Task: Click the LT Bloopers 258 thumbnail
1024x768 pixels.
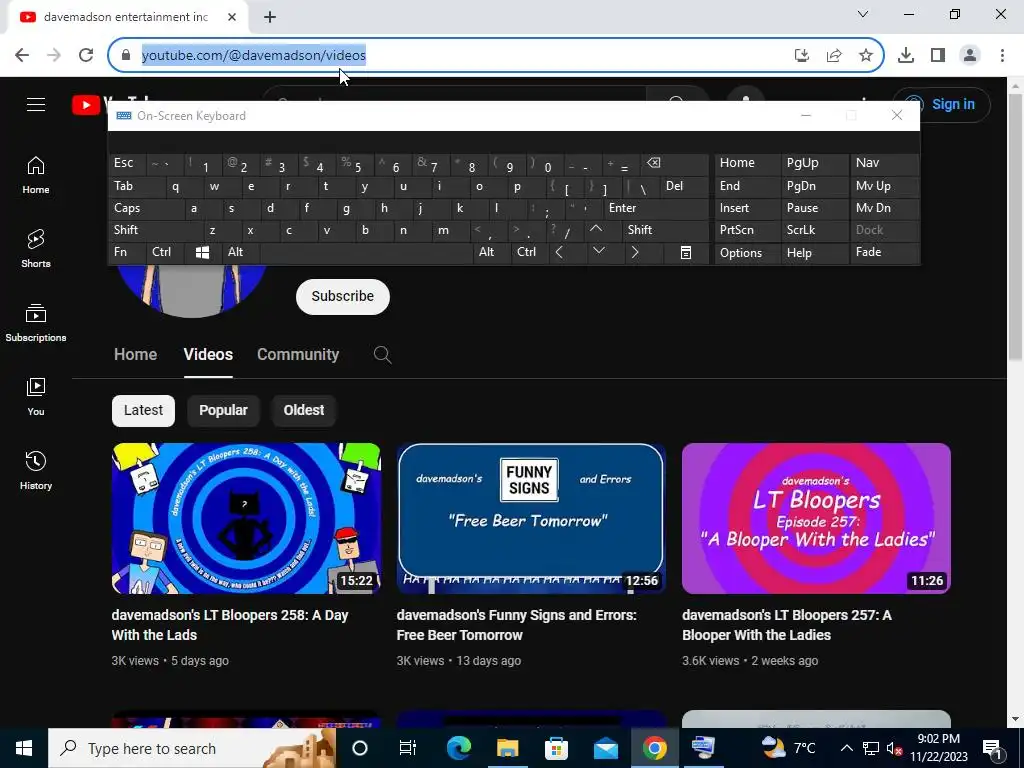Action: pos(246,519)
